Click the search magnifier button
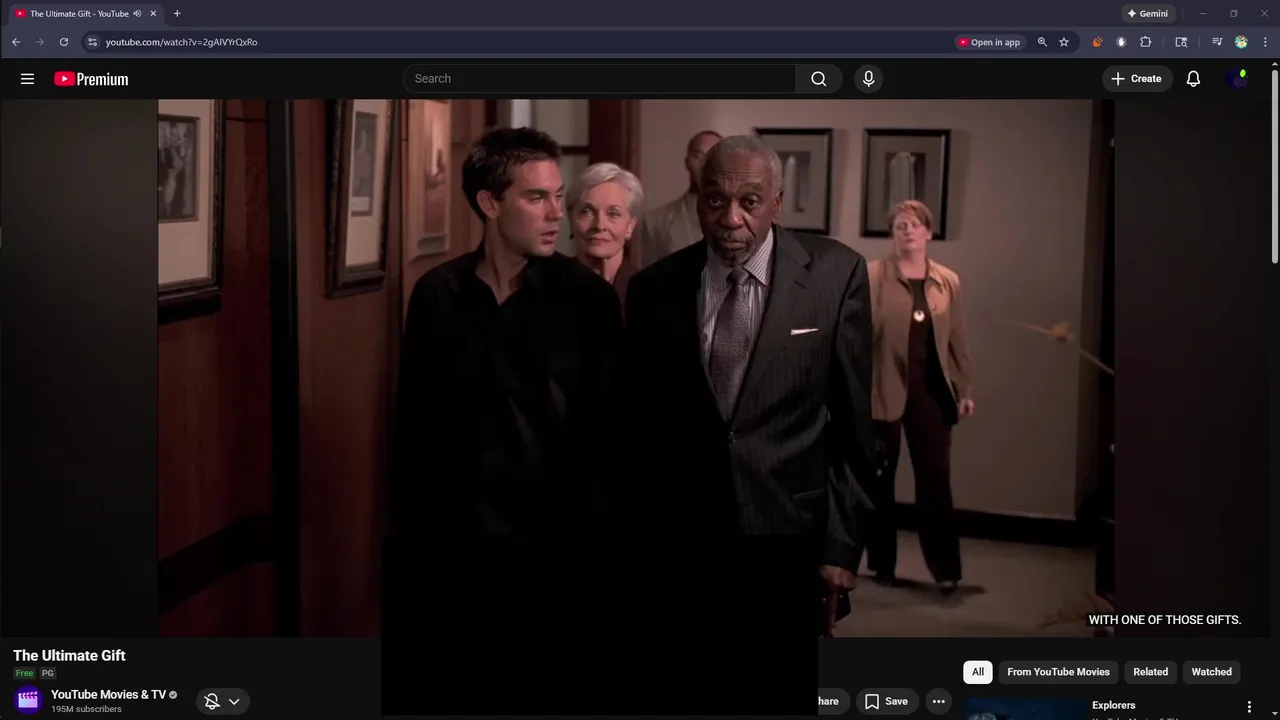Screen dimensions: 1280x720 tap(818, 79)
